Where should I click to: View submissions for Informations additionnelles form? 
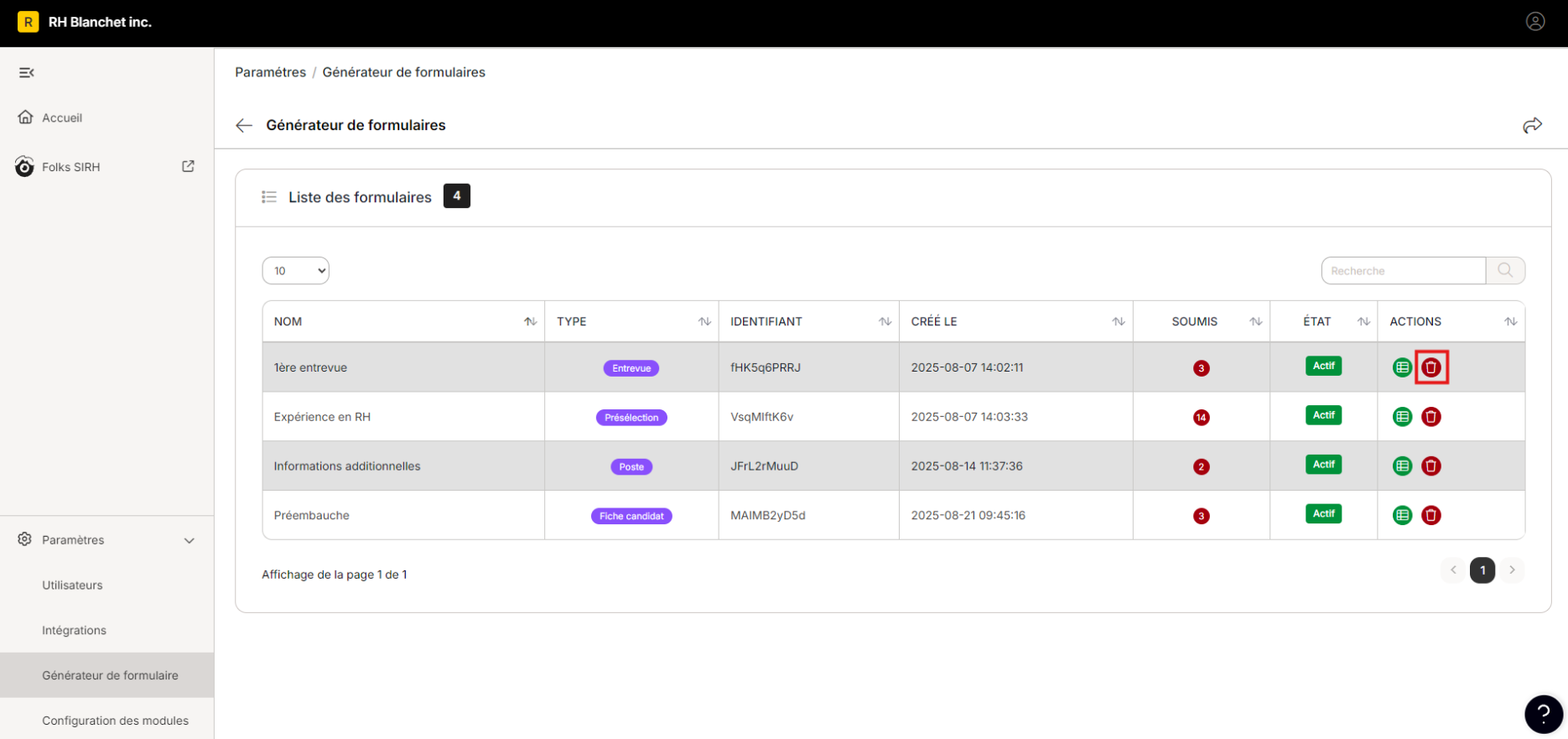pos(1403,466)
